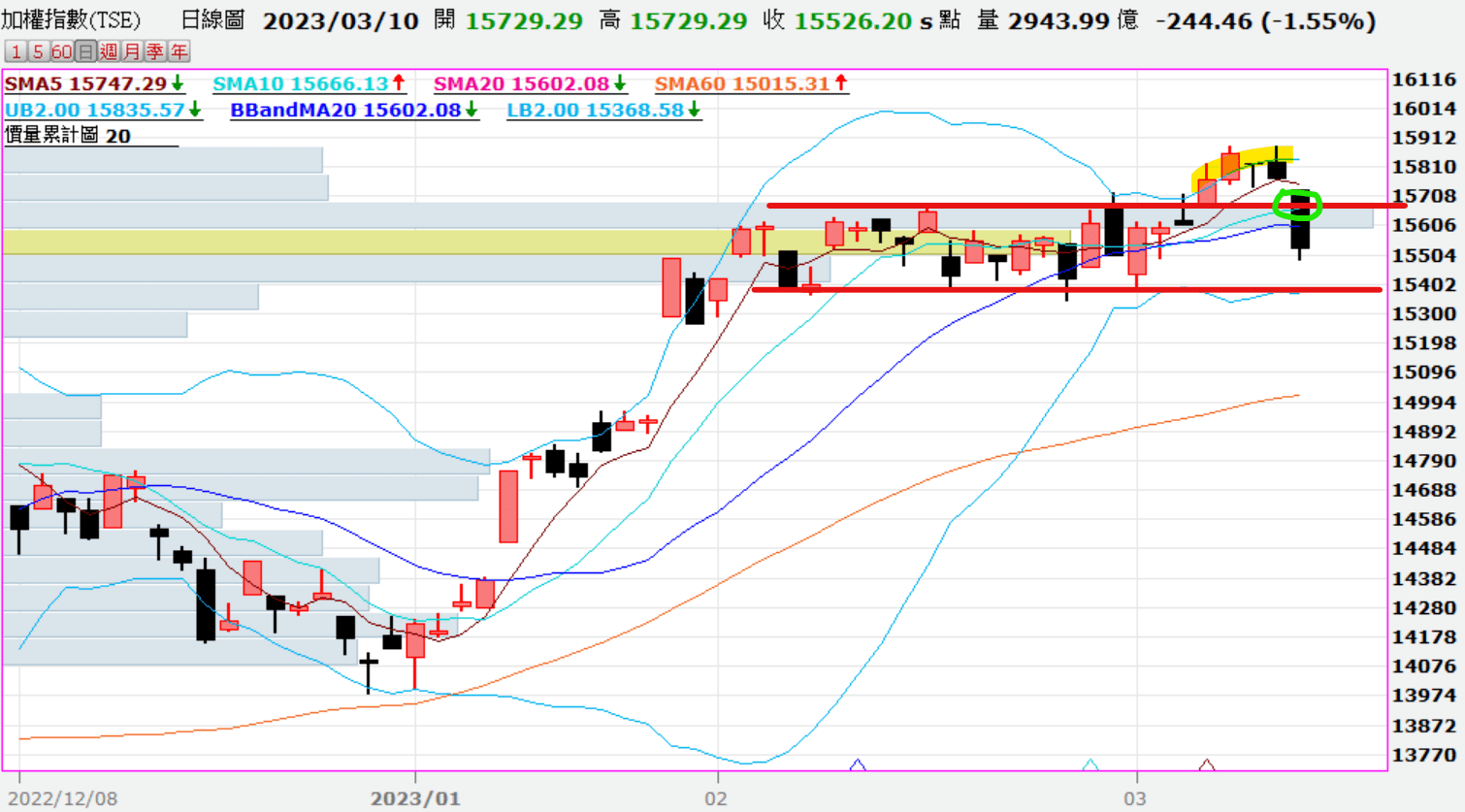
Task: Click the 03 month axis label
Action: pos(1135,798)
